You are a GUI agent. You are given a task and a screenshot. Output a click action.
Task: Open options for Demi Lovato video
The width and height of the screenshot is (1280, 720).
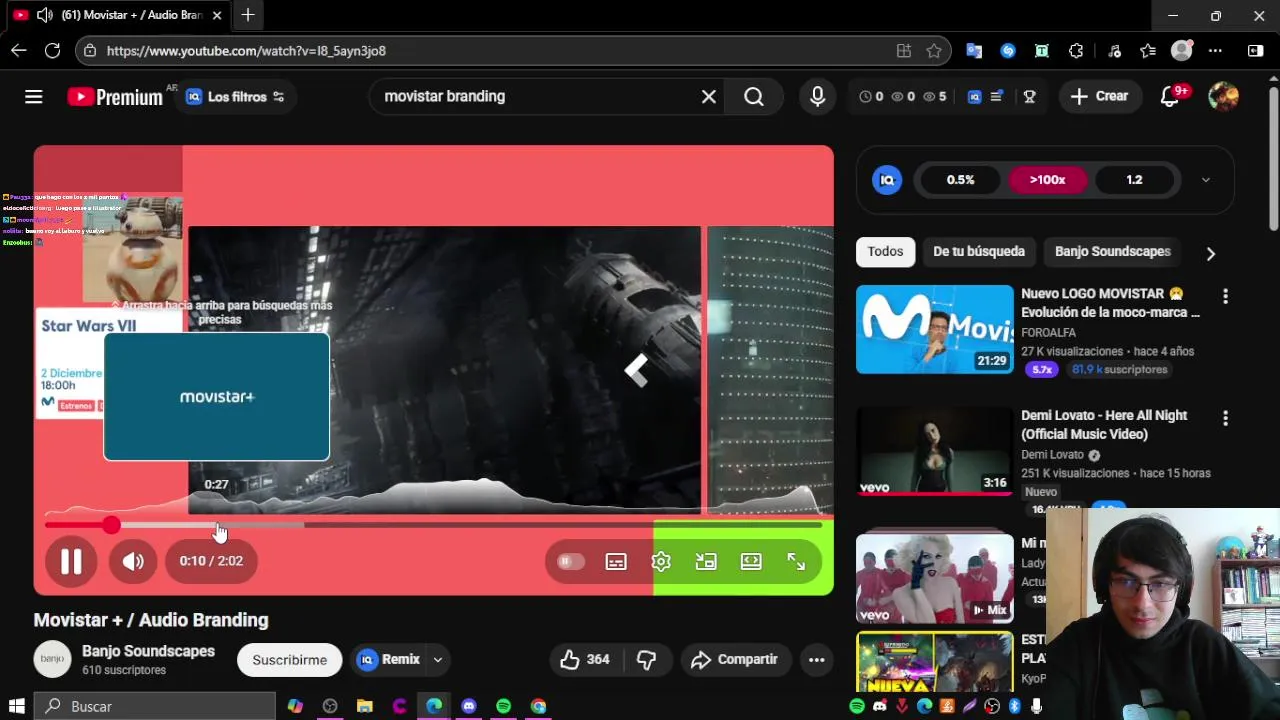click(1225, 419)
